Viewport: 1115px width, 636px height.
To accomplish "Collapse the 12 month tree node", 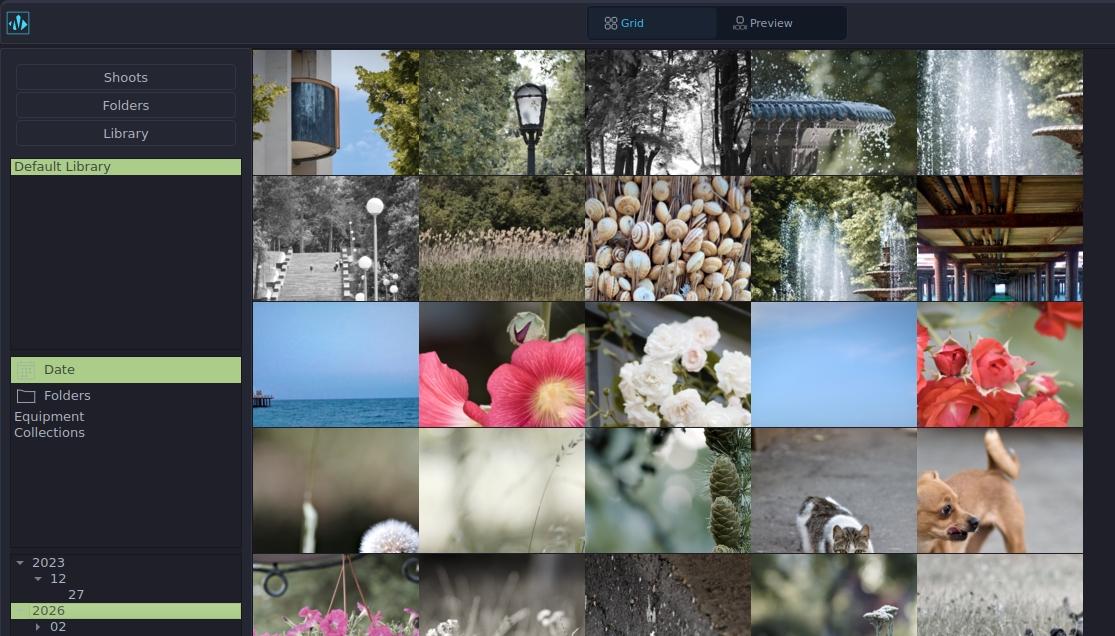I will [38, 579].
